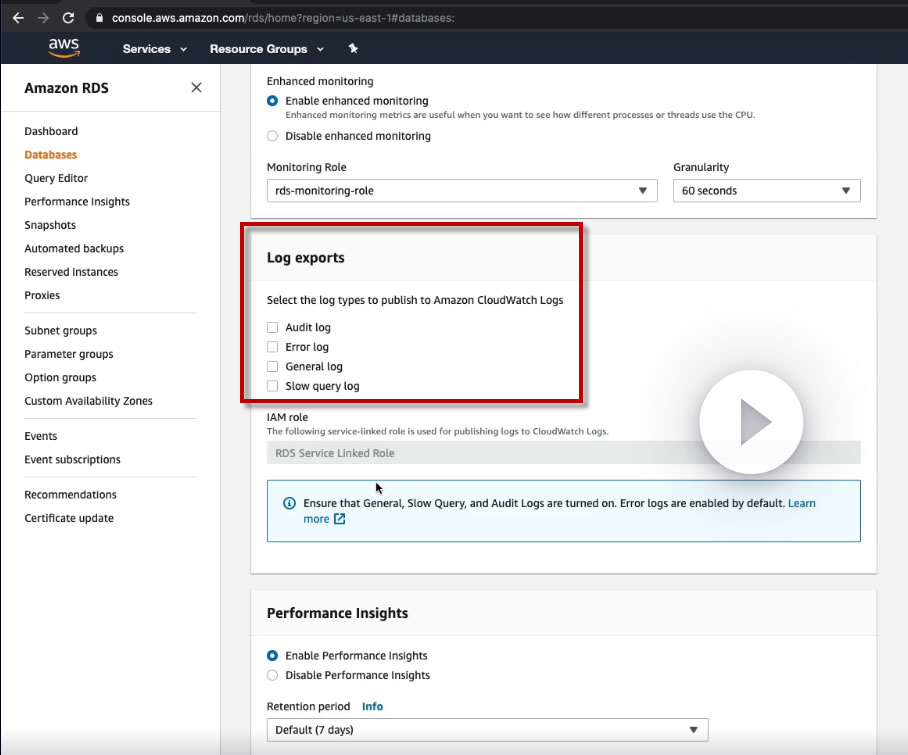Open the Resource Groups menu
The width and height of the screenshot is (908, 755).
click(x=266, y=49)
